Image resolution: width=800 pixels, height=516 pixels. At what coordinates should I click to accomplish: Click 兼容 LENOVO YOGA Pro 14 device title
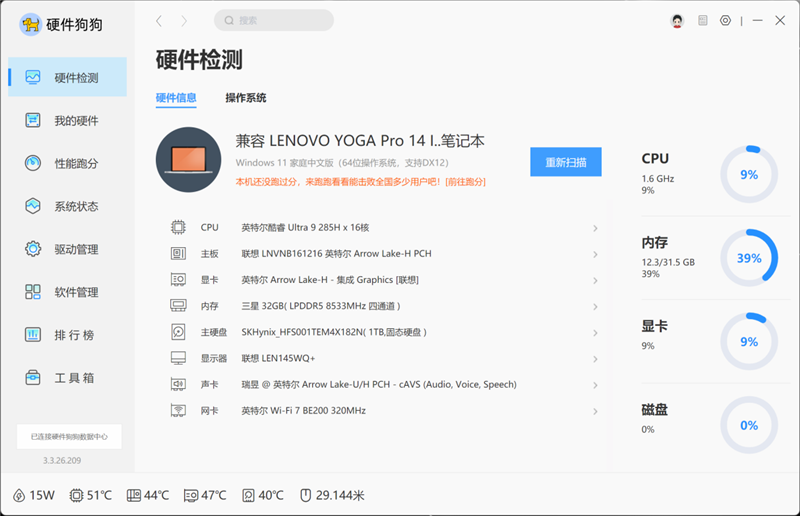coord(360,141)
